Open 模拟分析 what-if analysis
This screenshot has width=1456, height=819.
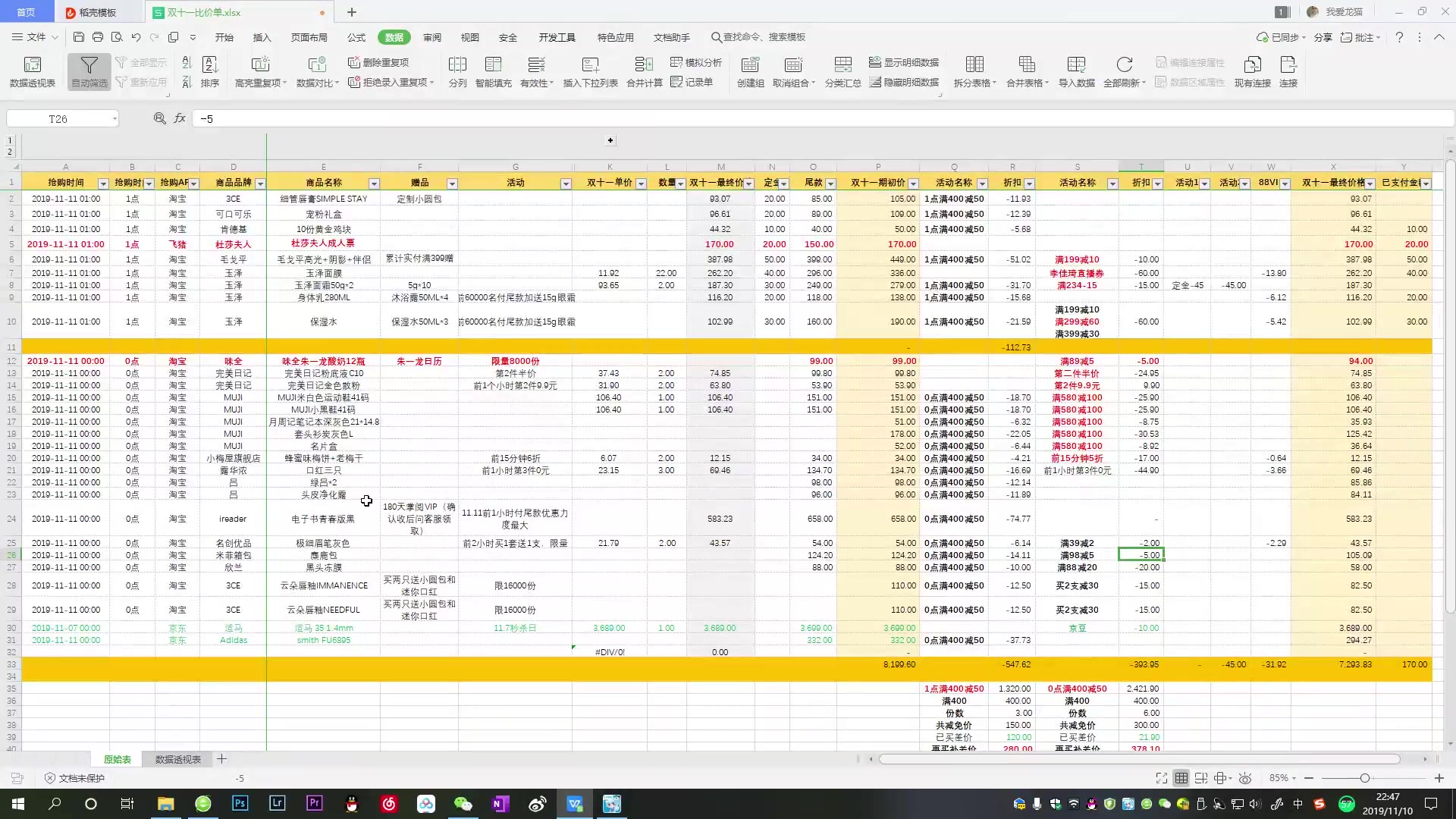point(696,62)
